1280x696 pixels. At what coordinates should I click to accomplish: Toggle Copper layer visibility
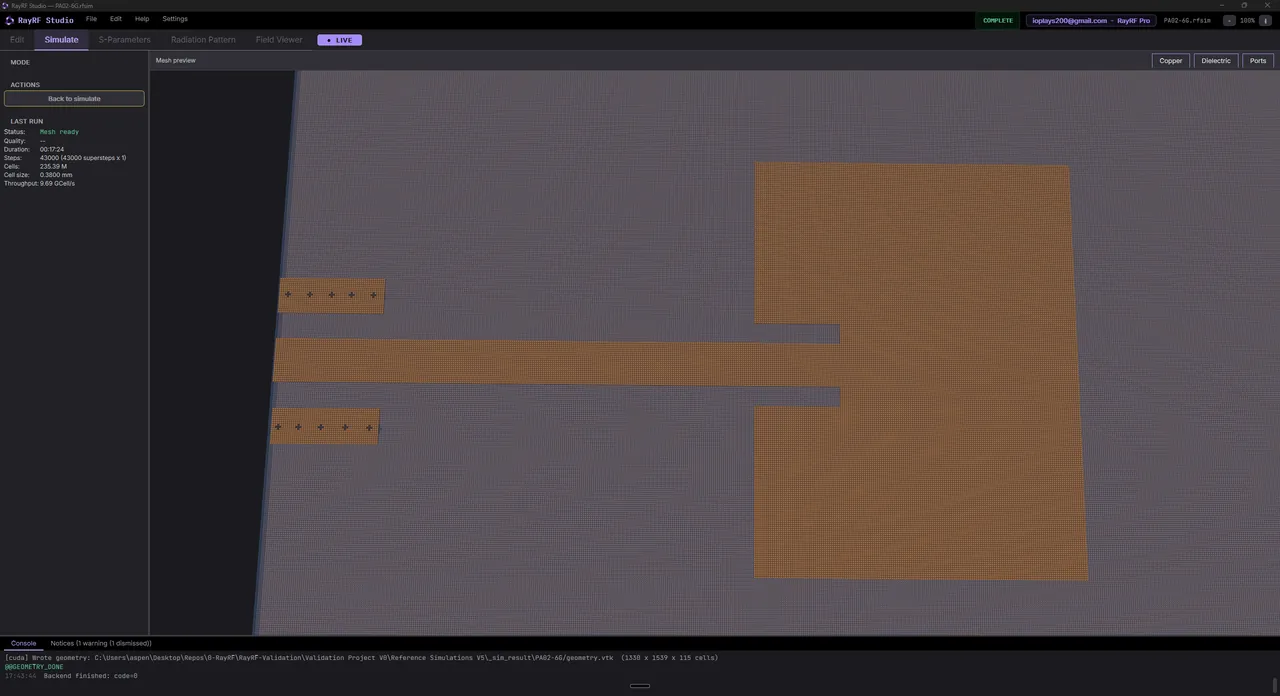(1171, 61)
